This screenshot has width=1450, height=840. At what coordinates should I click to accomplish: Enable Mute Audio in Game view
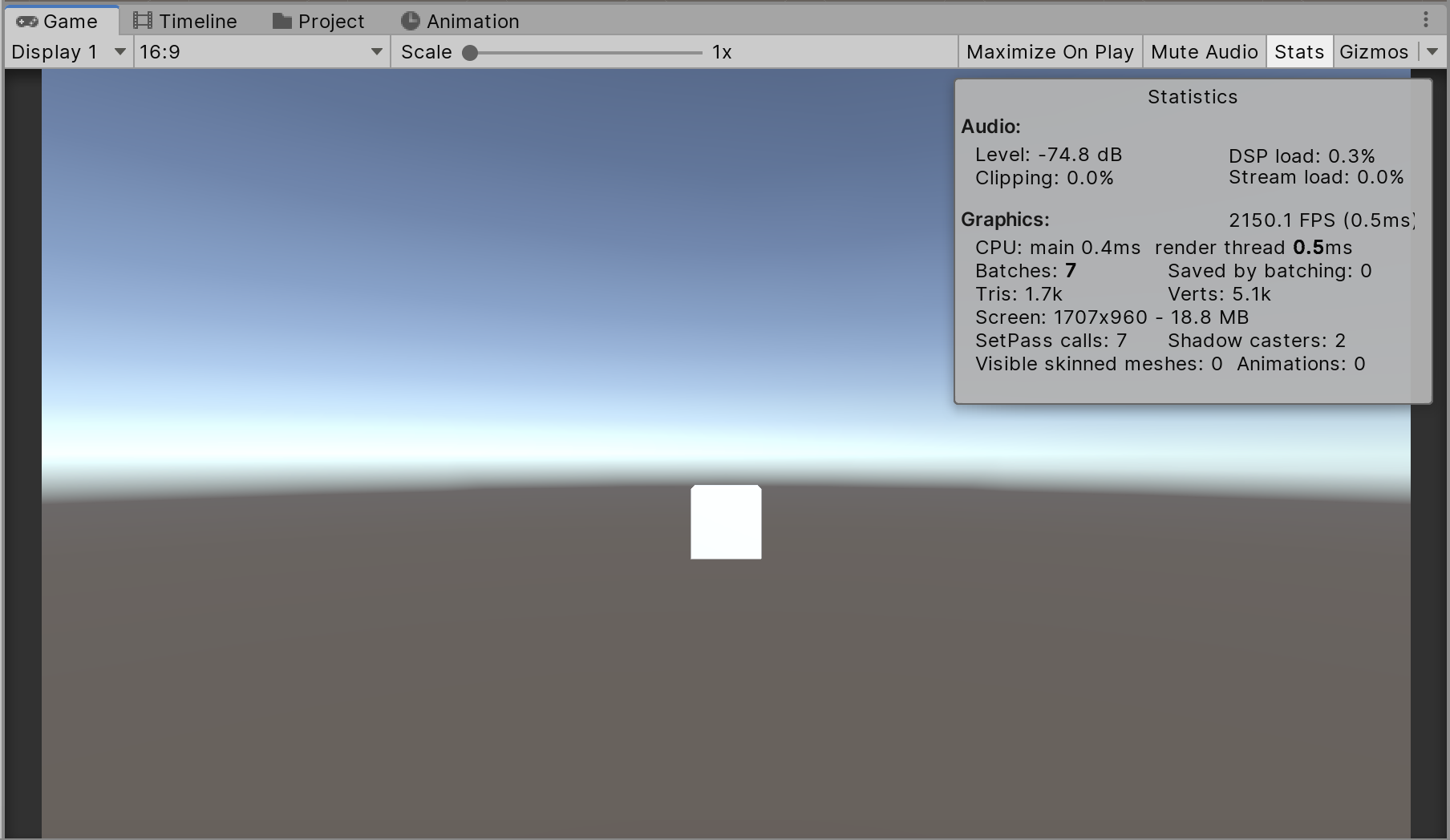click(1203, 52)
